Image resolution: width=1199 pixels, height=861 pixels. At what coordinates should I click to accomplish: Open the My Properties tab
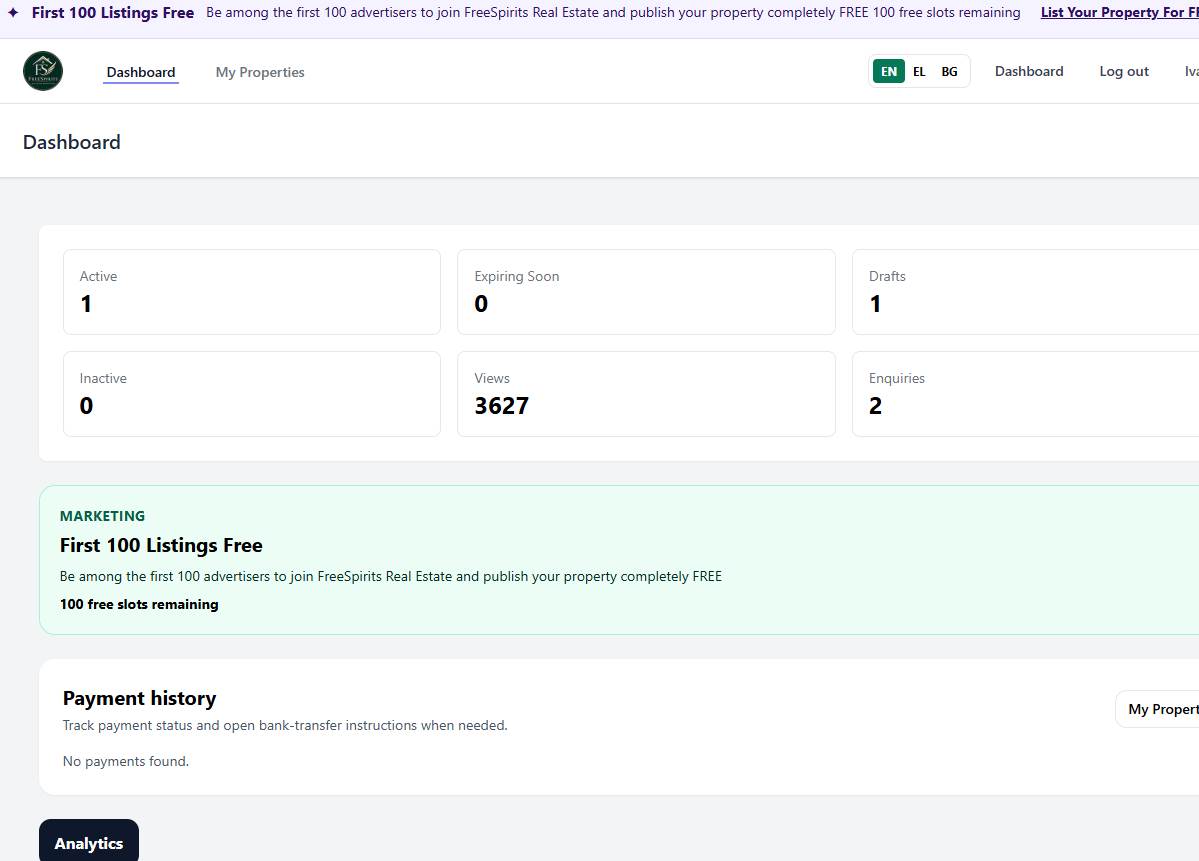click(260, 72)
